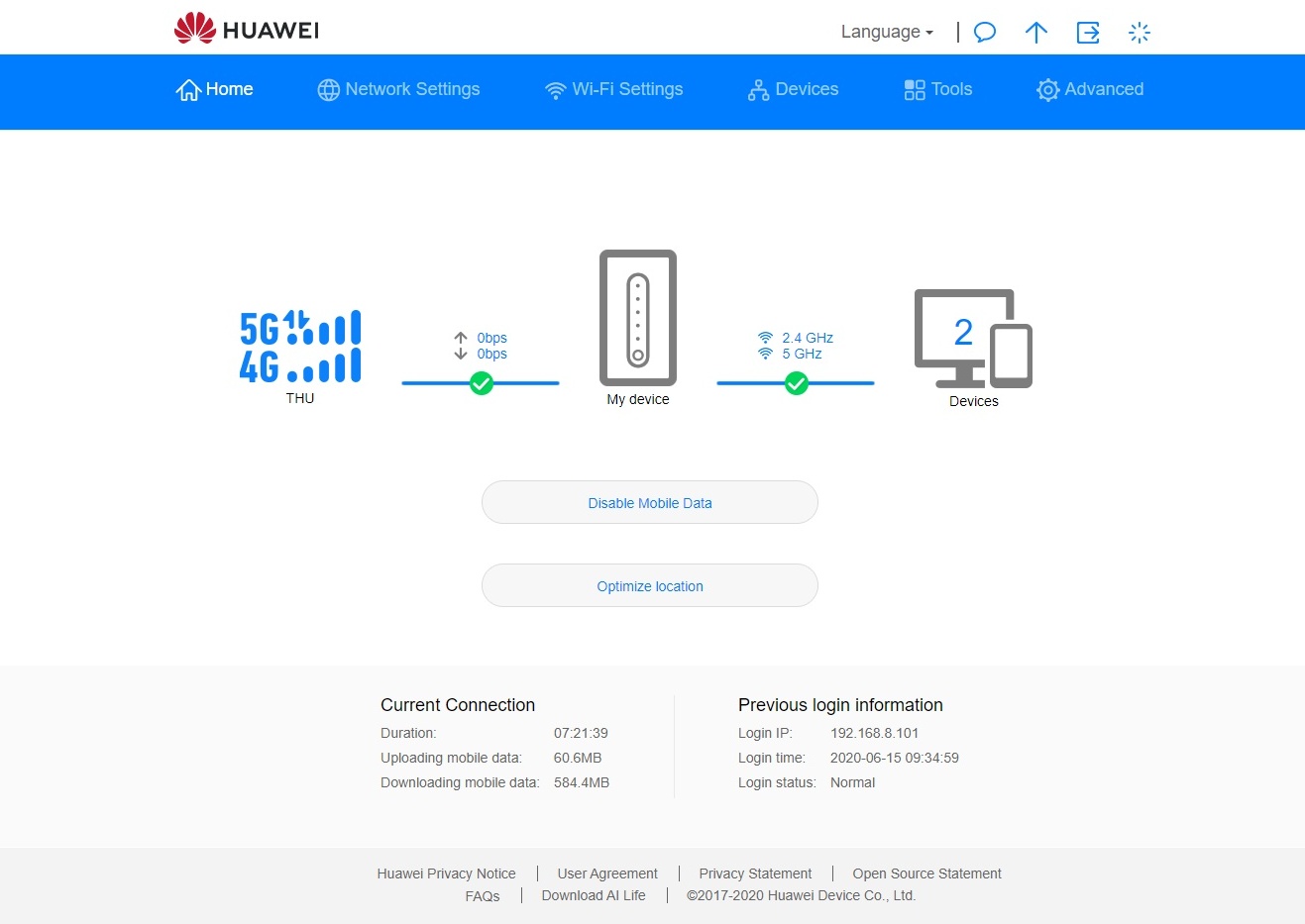
Task: Open the Tools tab
Action: coord(938,89)
